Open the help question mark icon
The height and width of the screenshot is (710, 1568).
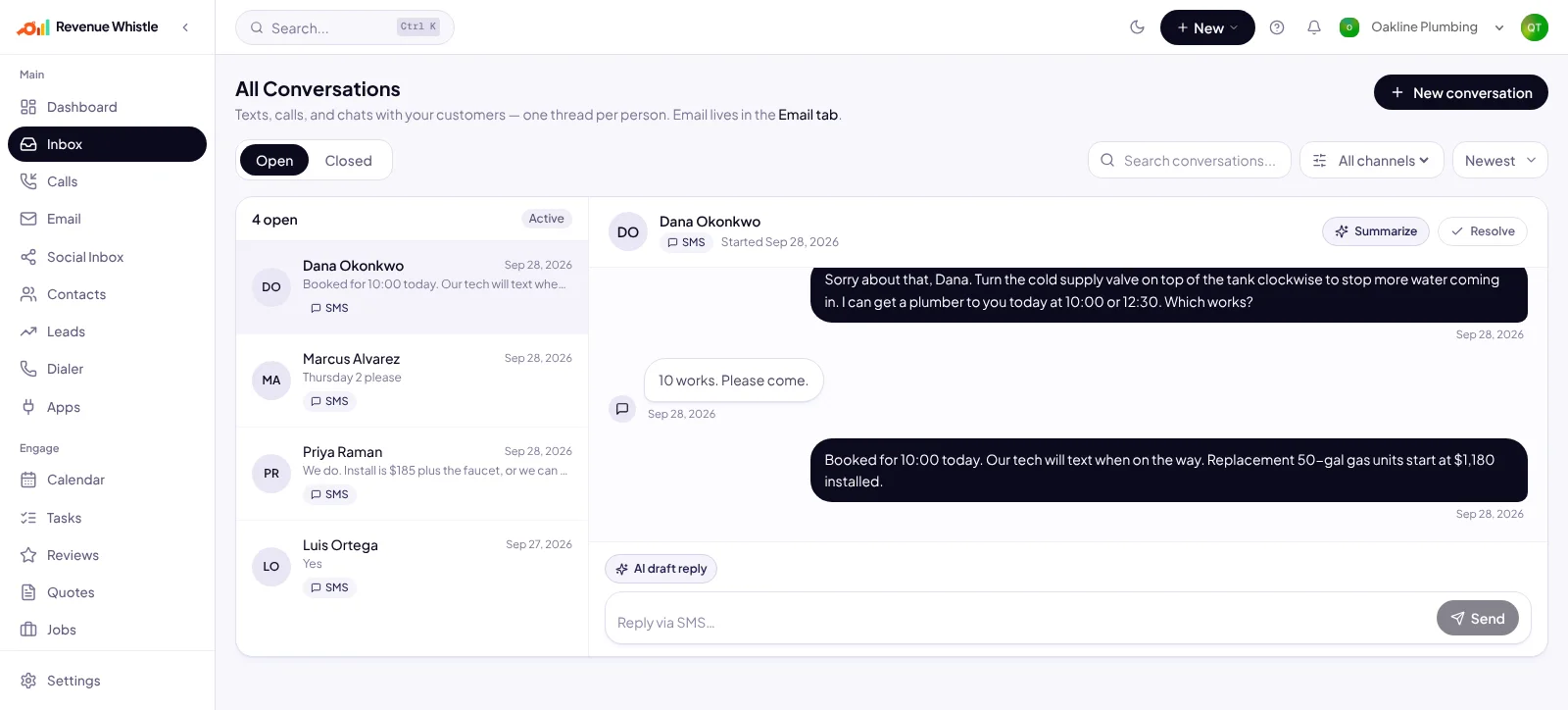1277,27
